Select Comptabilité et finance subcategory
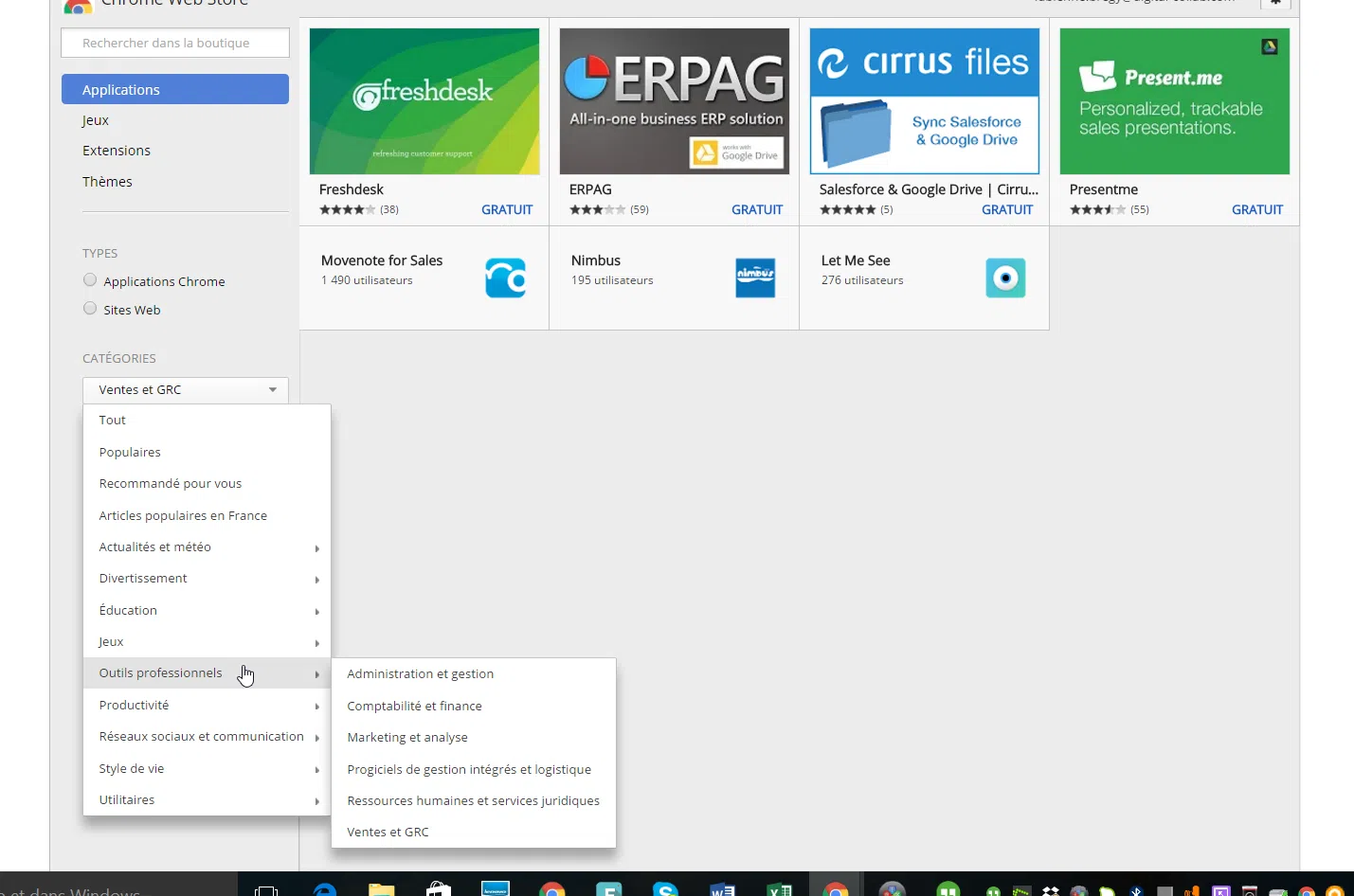This screenshot has height=896, width=1354. [x=474, y=707]
